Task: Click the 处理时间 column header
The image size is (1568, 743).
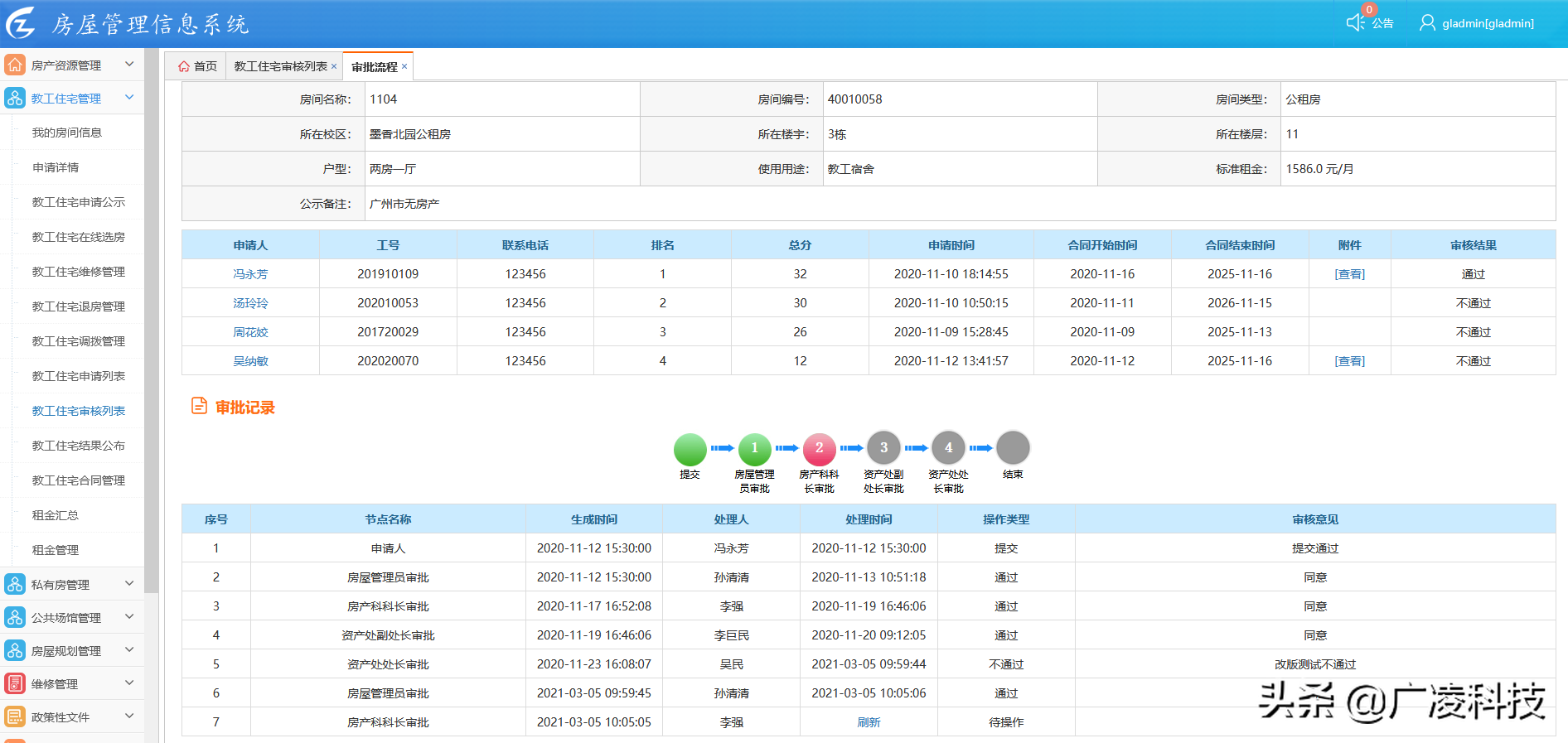Action: coord(869,519)
